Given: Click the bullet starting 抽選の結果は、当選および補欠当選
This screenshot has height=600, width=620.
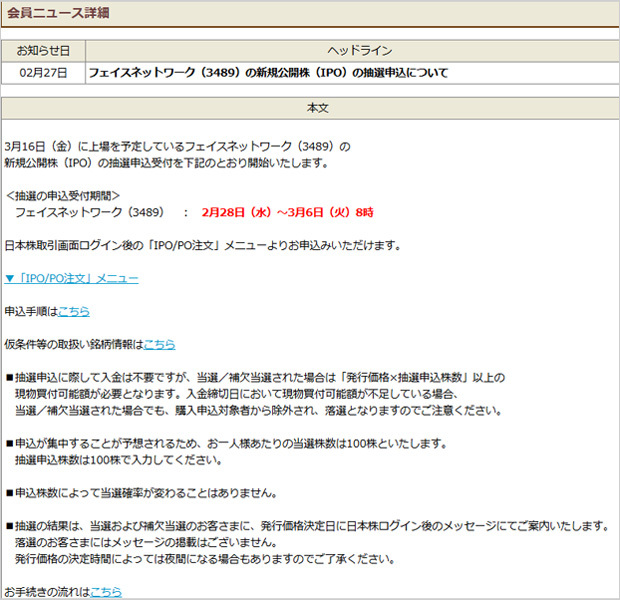Looking at the screenshot, I should [308, 526].
